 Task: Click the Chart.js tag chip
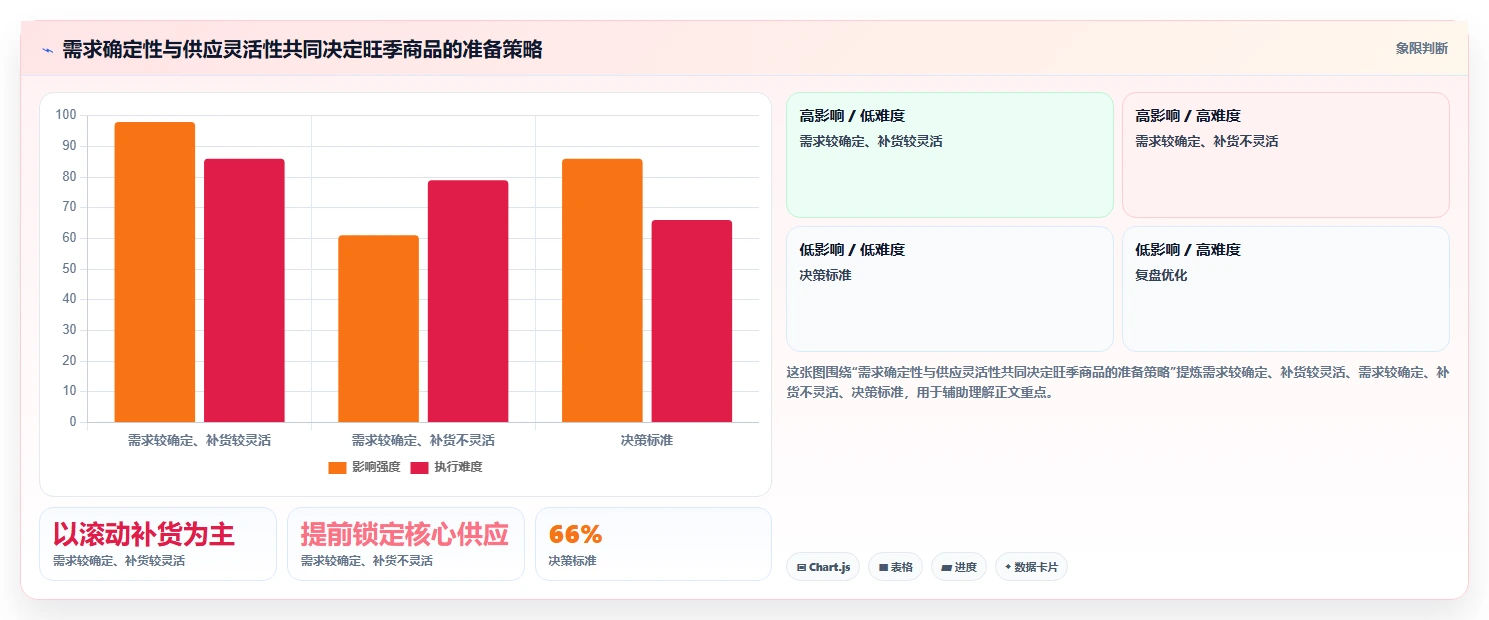[823, 567]
